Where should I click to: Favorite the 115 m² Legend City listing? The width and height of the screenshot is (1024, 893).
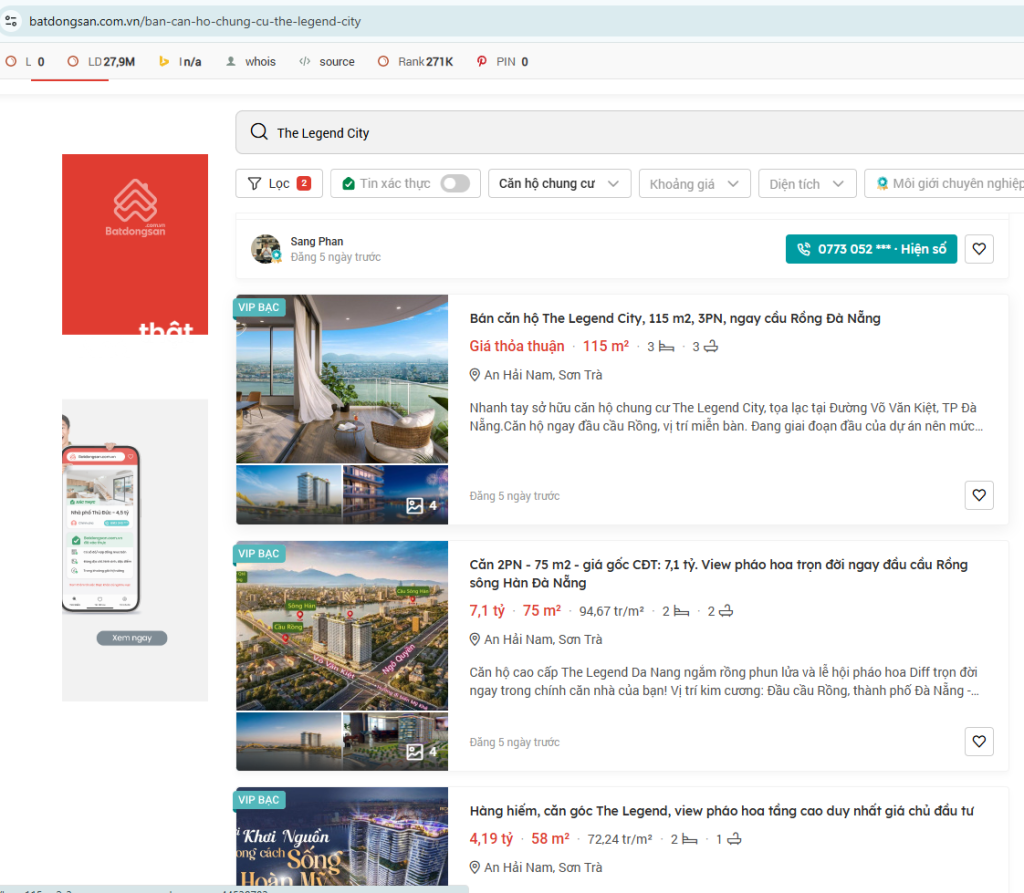[x=979, y=495]
